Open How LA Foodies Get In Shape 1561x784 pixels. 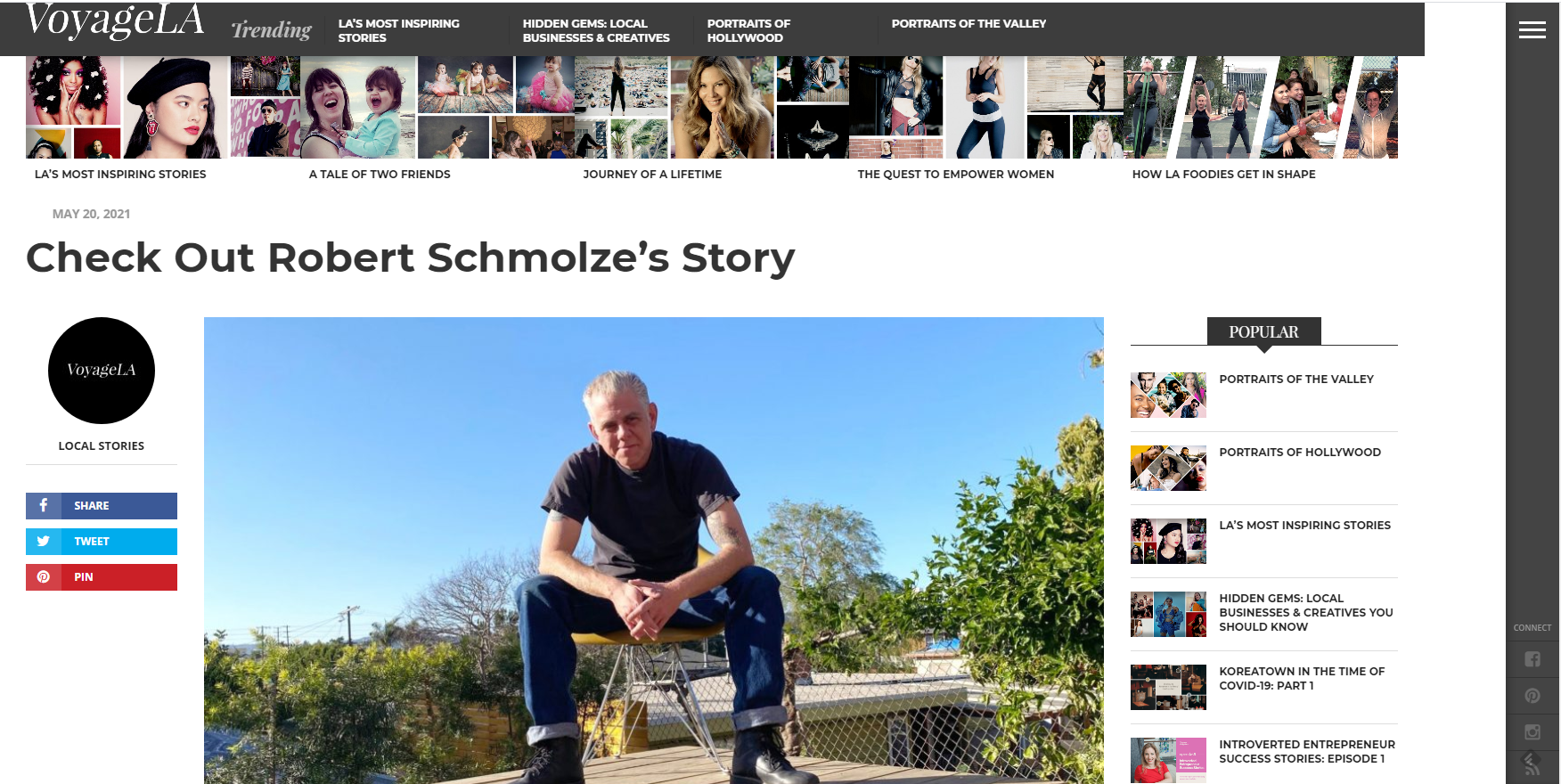click(1223, 175)
